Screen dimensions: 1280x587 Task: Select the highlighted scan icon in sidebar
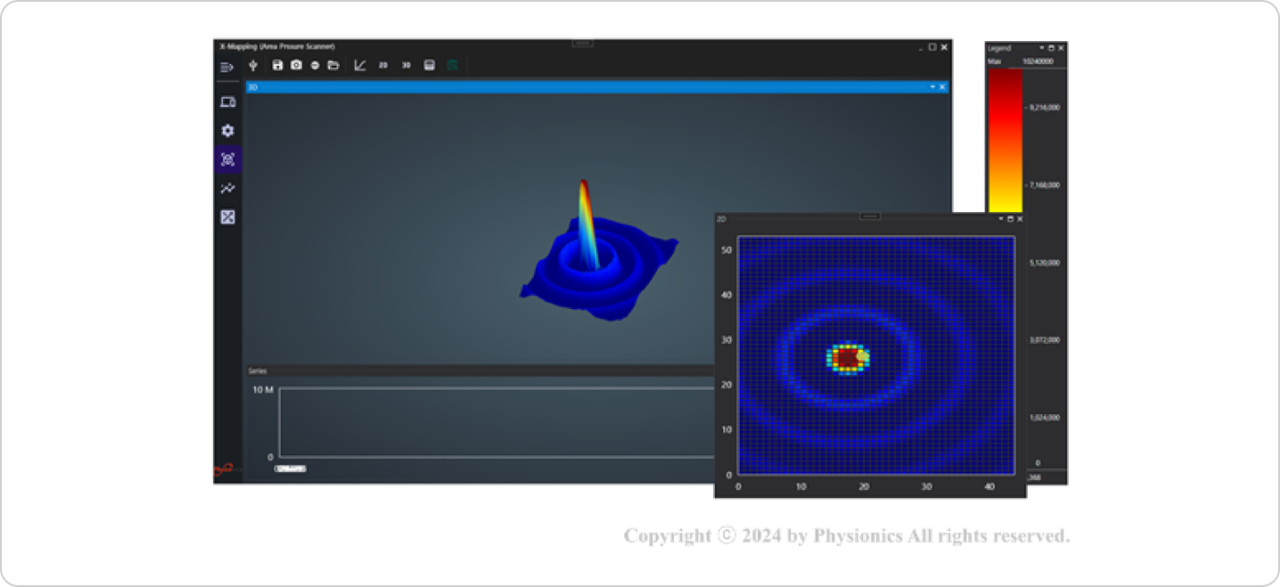pyautogui.click(x=228, y=160)
